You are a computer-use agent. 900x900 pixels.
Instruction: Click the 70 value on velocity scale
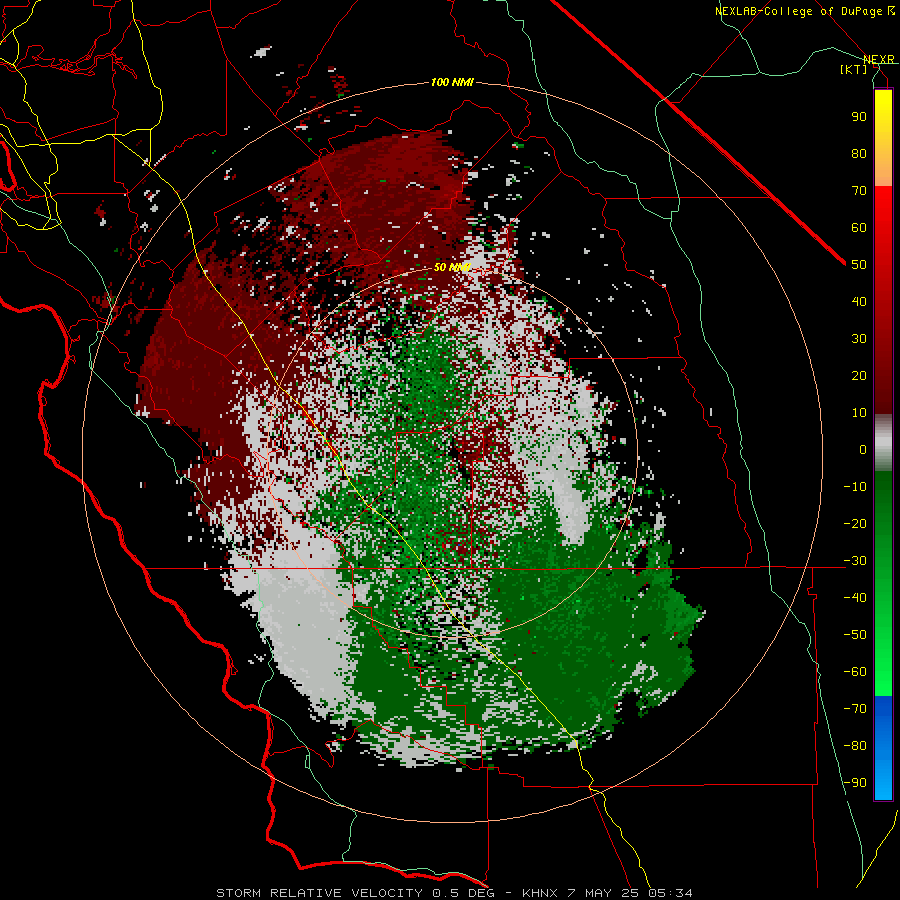(859, 191)
